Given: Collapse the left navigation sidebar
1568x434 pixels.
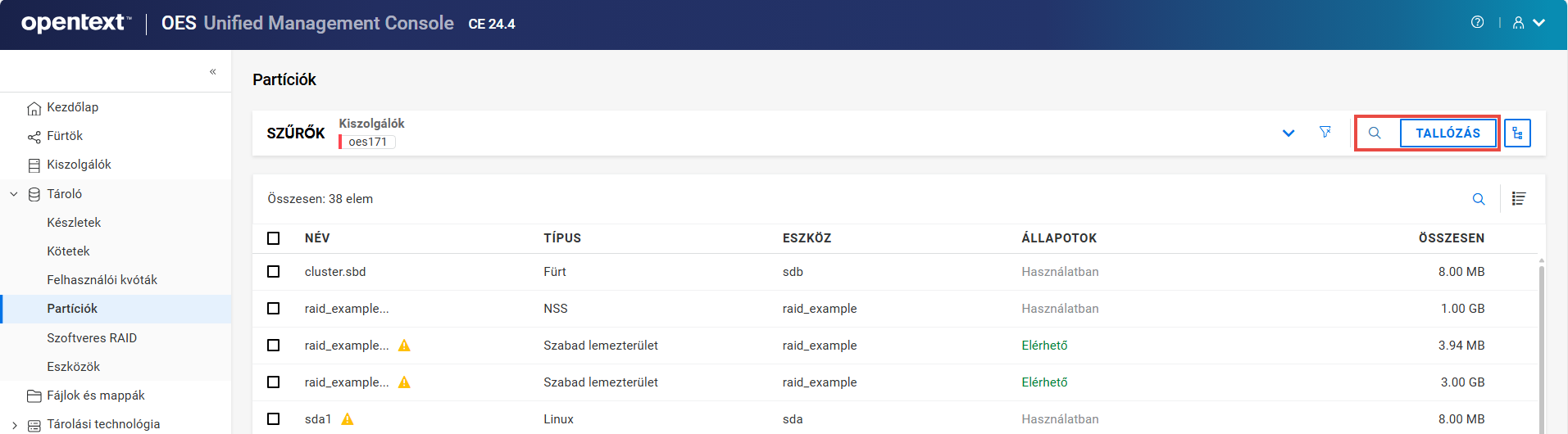Looking at the screenshot, I should (x=213, y=72).
